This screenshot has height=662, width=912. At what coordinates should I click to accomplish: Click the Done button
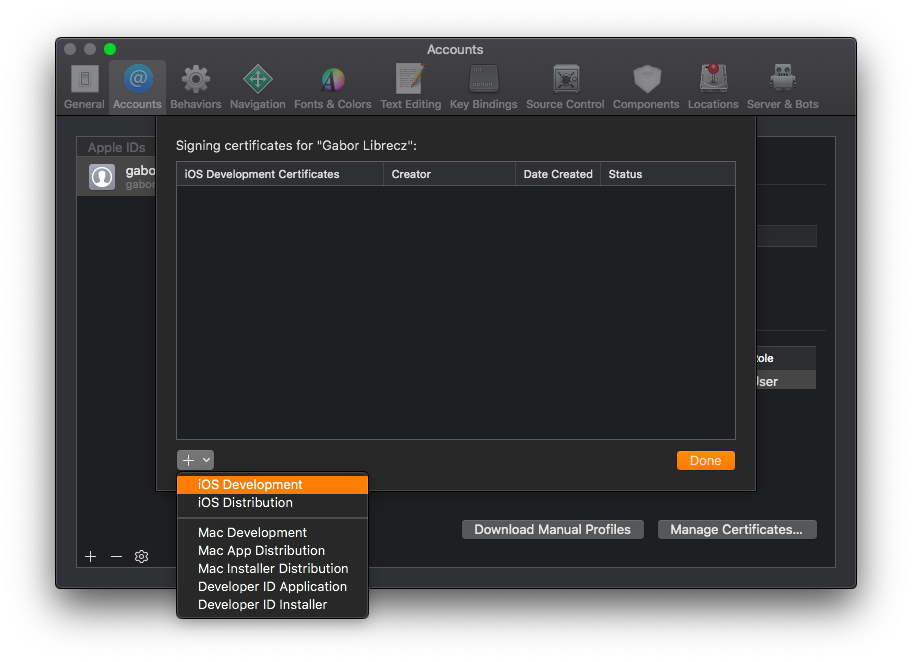706,461
